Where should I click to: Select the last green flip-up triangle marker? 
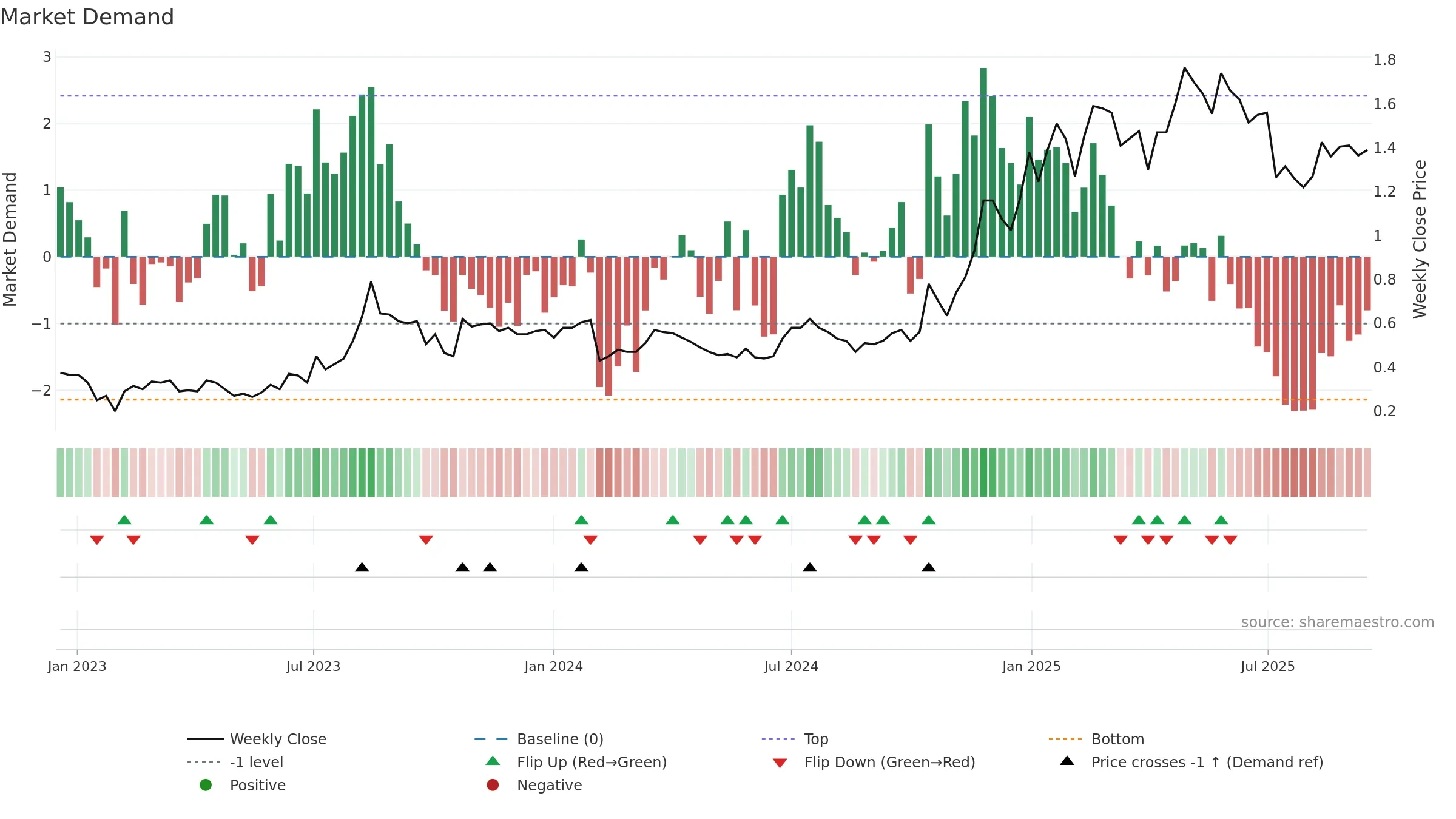coord(1221,520)
